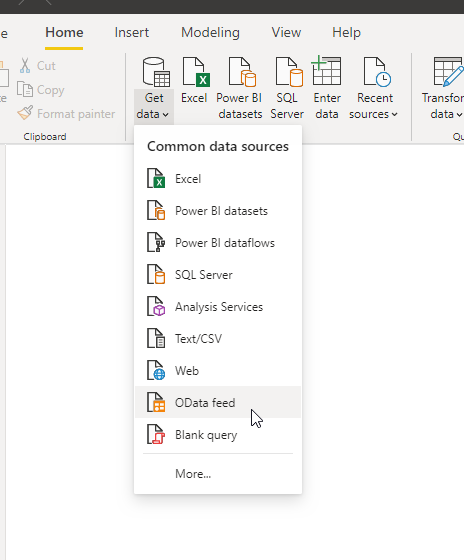Viewport: 464px width, 560px height.
Task: Expand the Recent sources dropdown arrow
Action: [394, 115]
